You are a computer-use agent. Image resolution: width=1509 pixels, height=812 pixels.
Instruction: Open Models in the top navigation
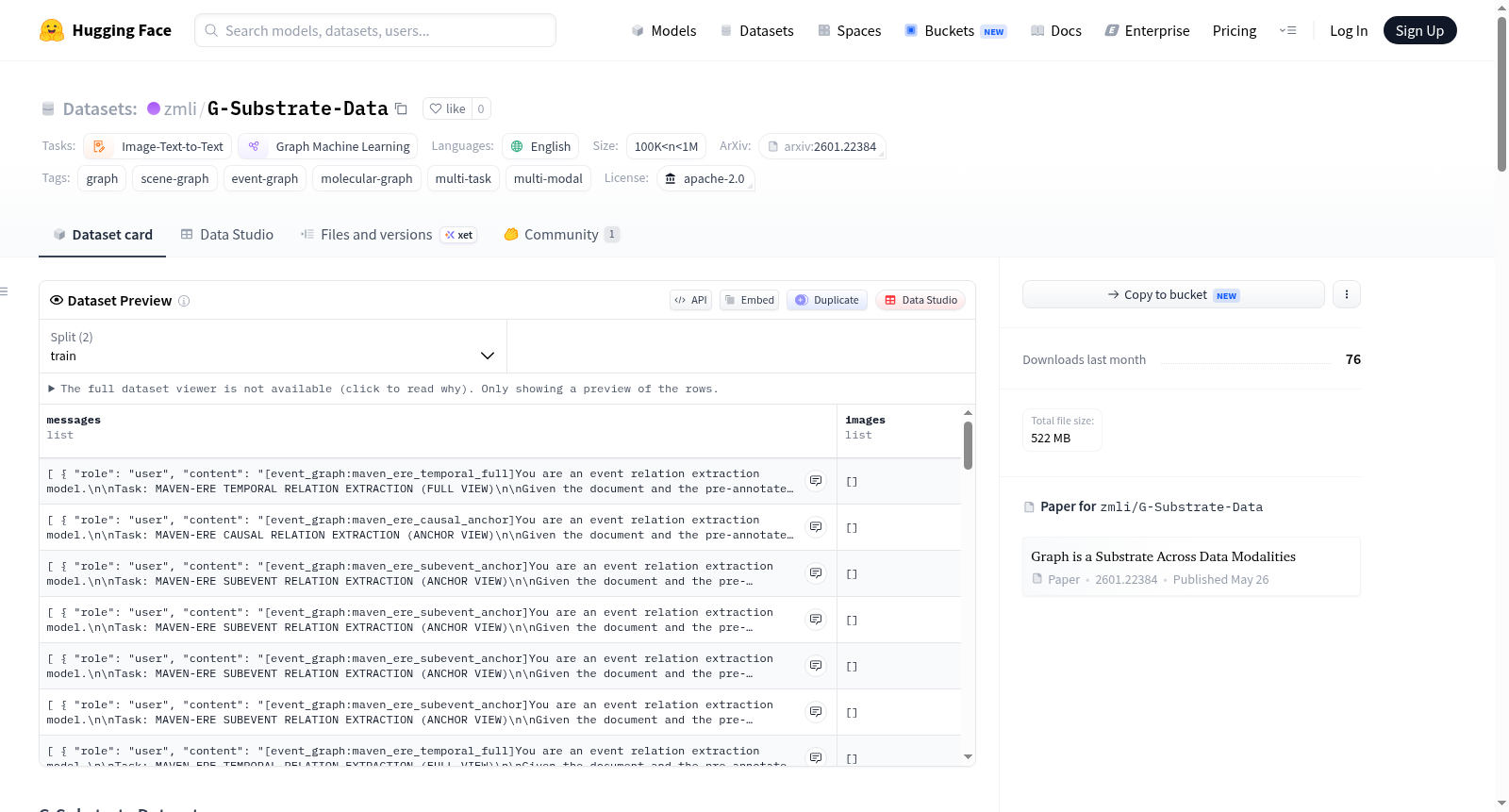(664, 30)
